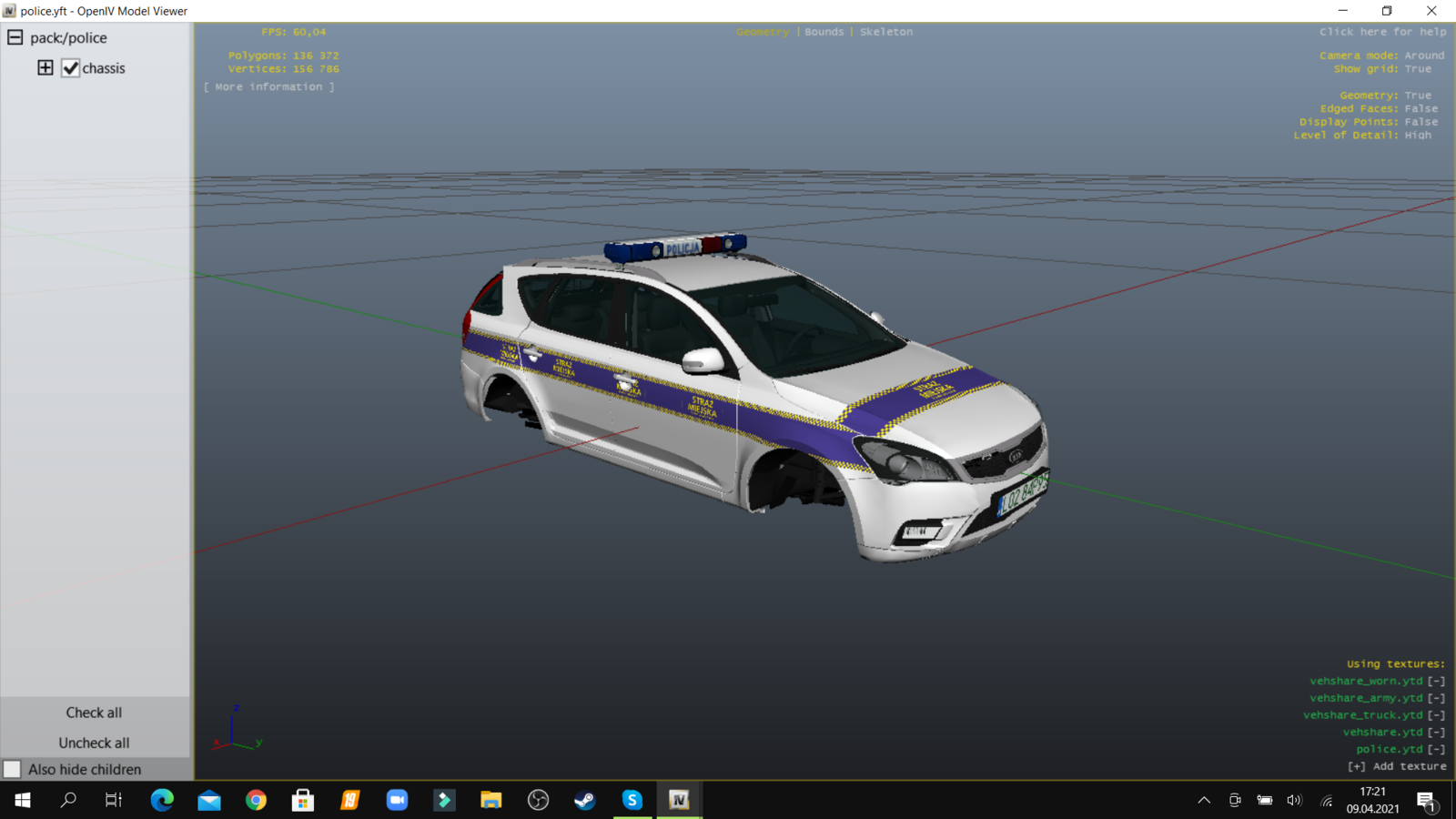Image resolution: width=1456 pixels, height=819 pixels.
Task: Remove vehshare_truck.ytd texture using [-]
Action: pyautogui.click(x=1436, y=715)
